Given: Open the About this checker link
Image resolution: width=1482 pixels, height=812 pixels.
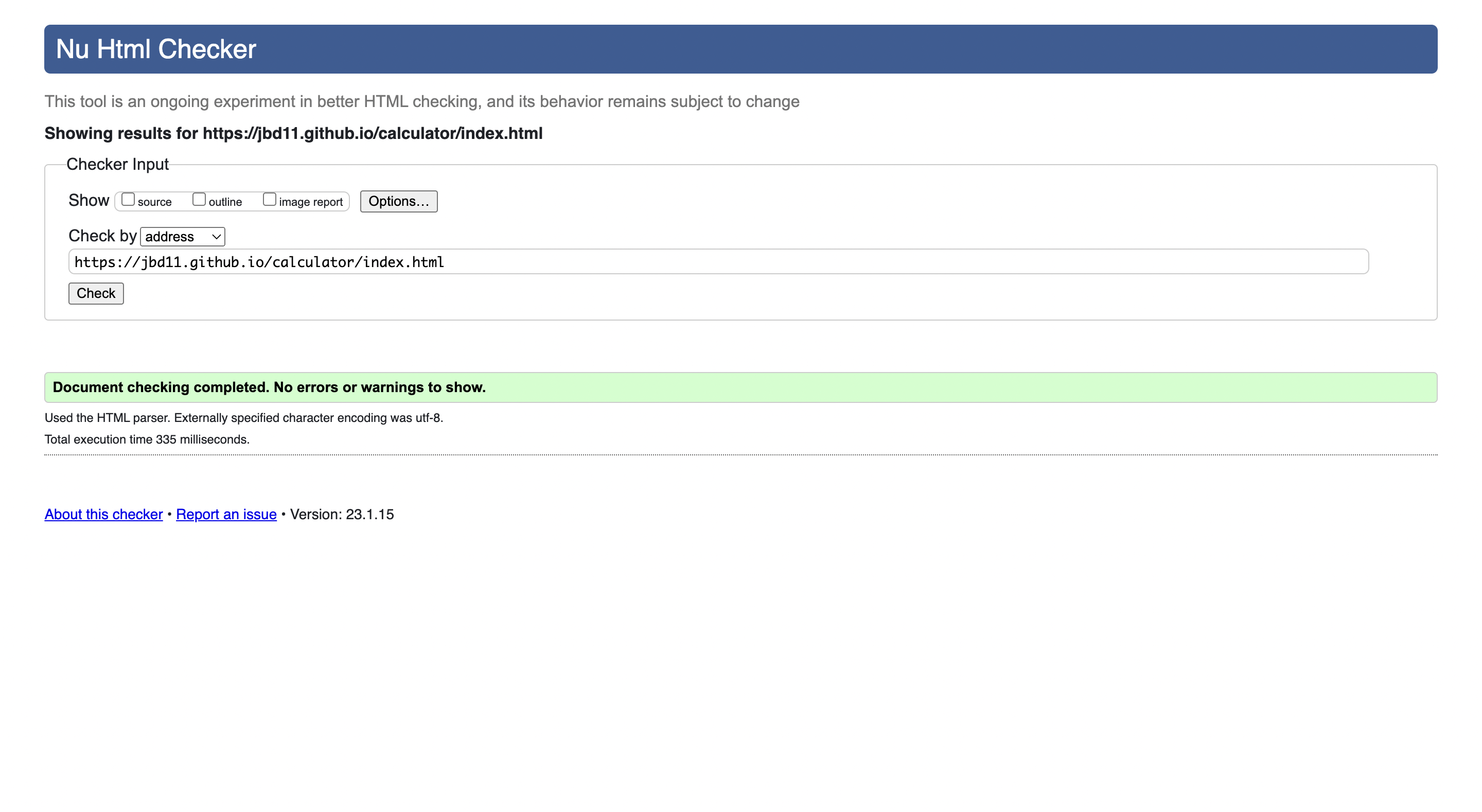Looking at the screenshot, I should tap(103, 514).
